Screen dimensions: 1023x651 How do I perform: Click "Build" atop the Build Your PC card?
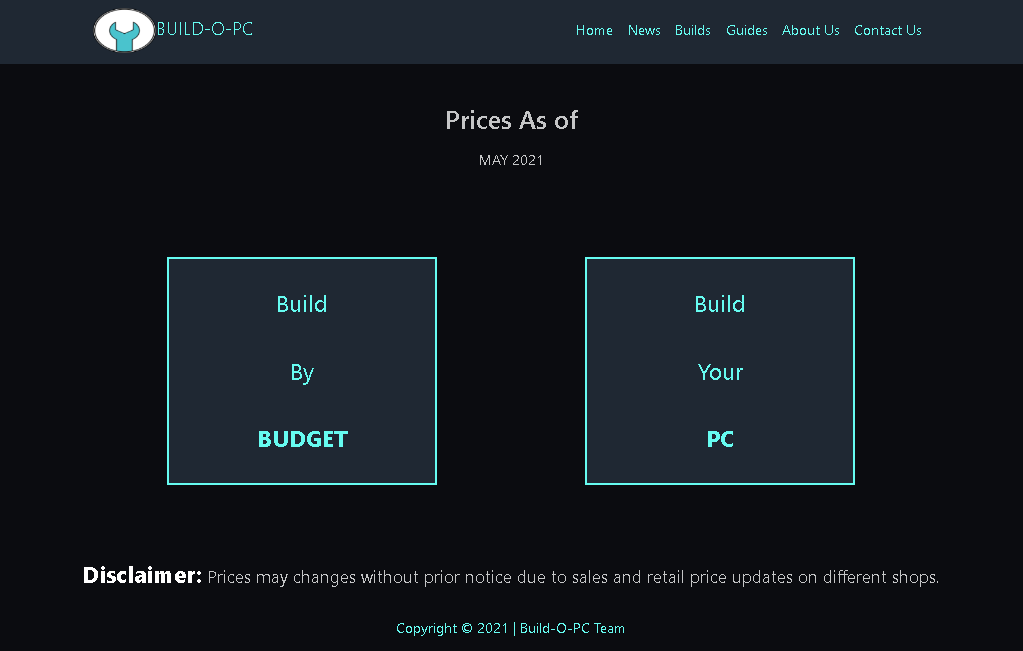[720, 304]
